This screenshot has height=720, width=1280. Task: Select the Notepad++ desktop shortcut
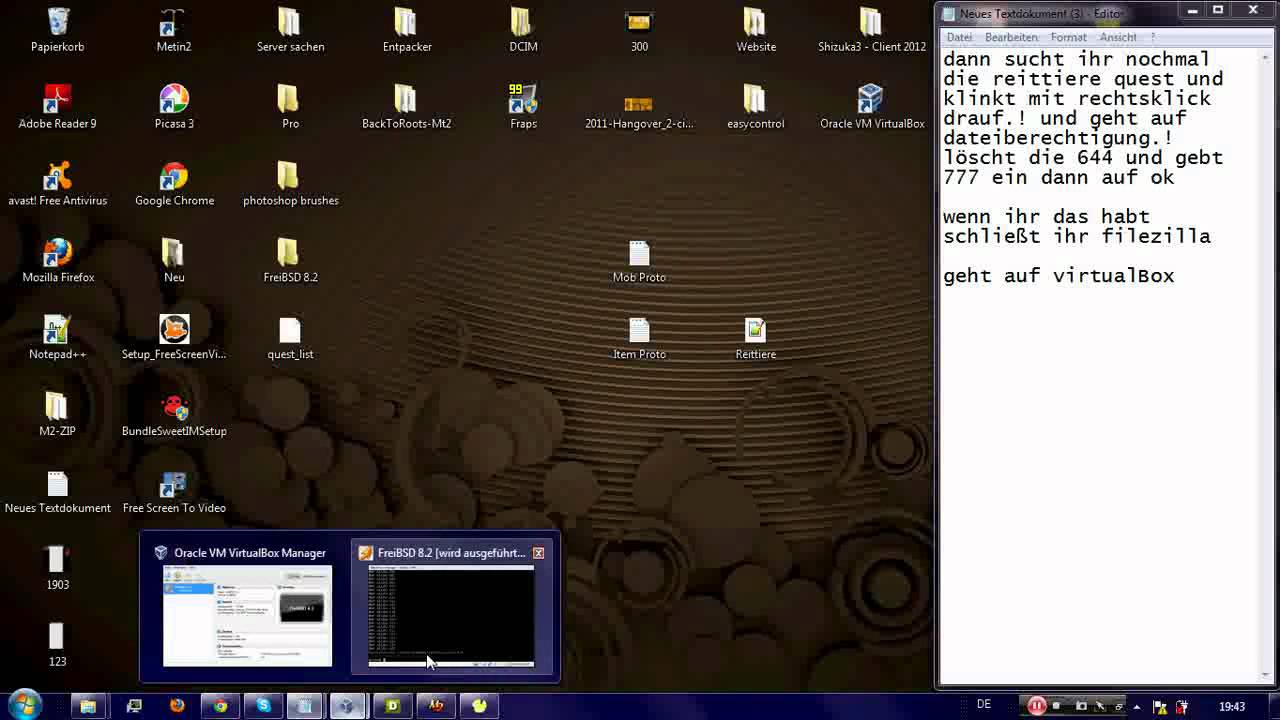coord(58,337)
